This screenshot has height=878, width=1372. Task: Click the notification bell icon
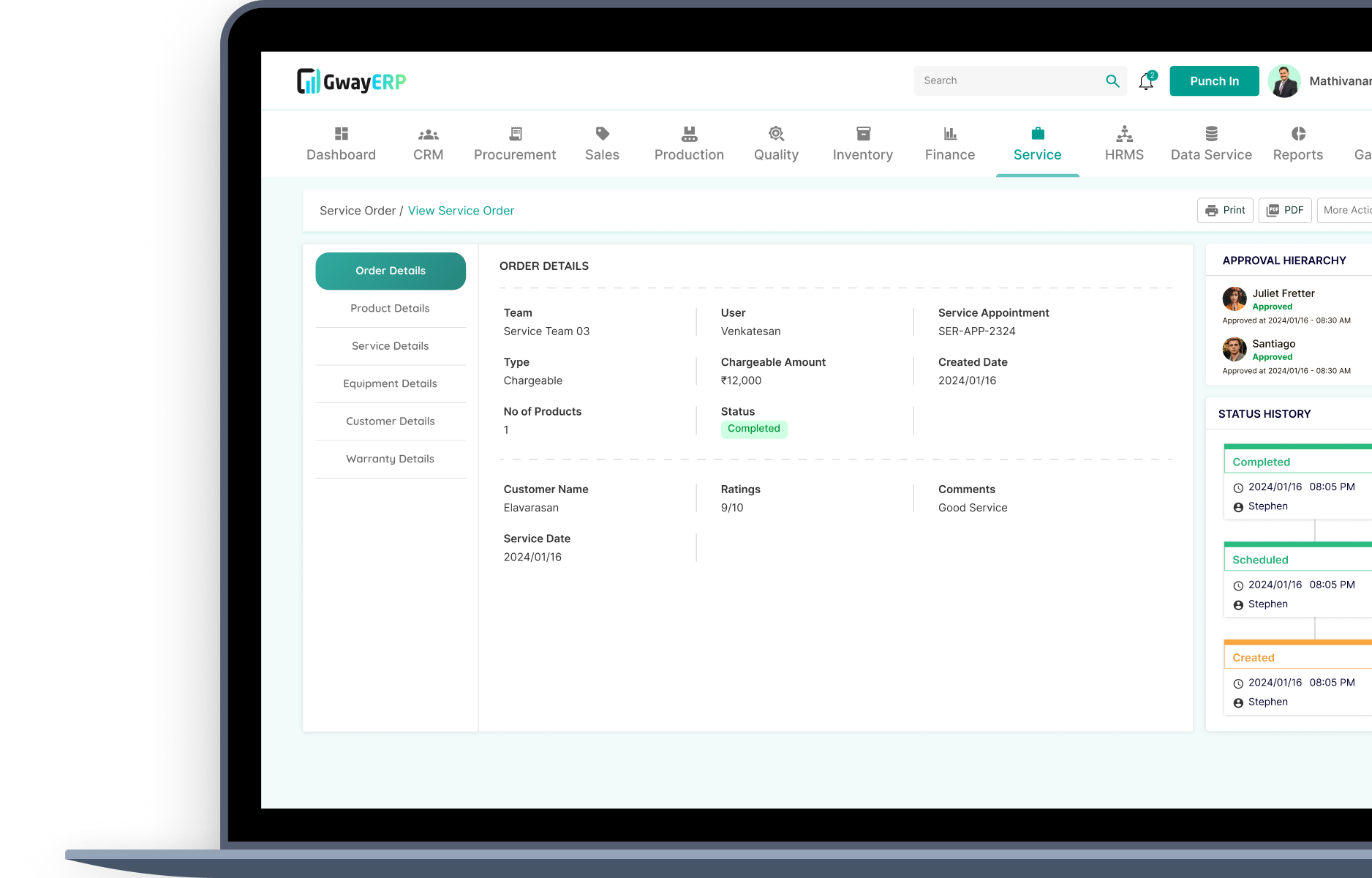(1145, 81)
